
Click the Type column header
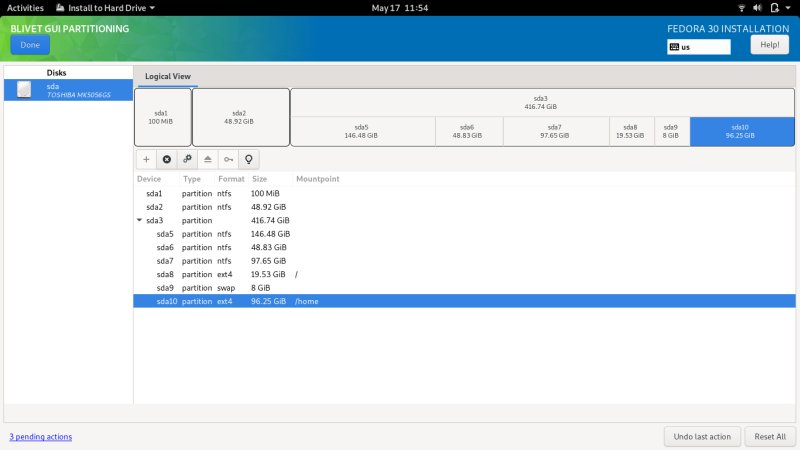(x=192, y=179)
